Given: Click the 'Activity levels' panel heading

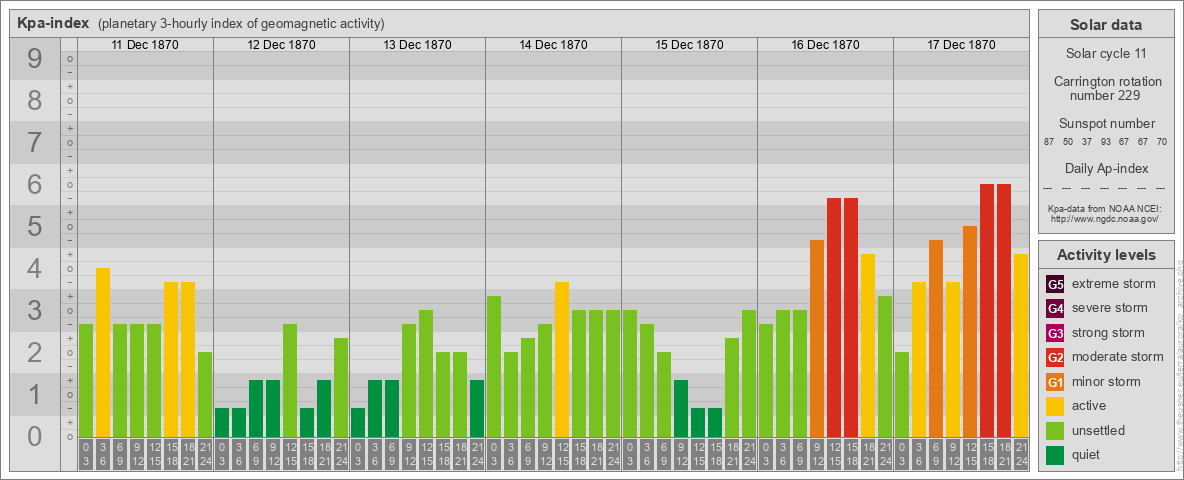Looking at the screenshot, I should click(1105, 254).
